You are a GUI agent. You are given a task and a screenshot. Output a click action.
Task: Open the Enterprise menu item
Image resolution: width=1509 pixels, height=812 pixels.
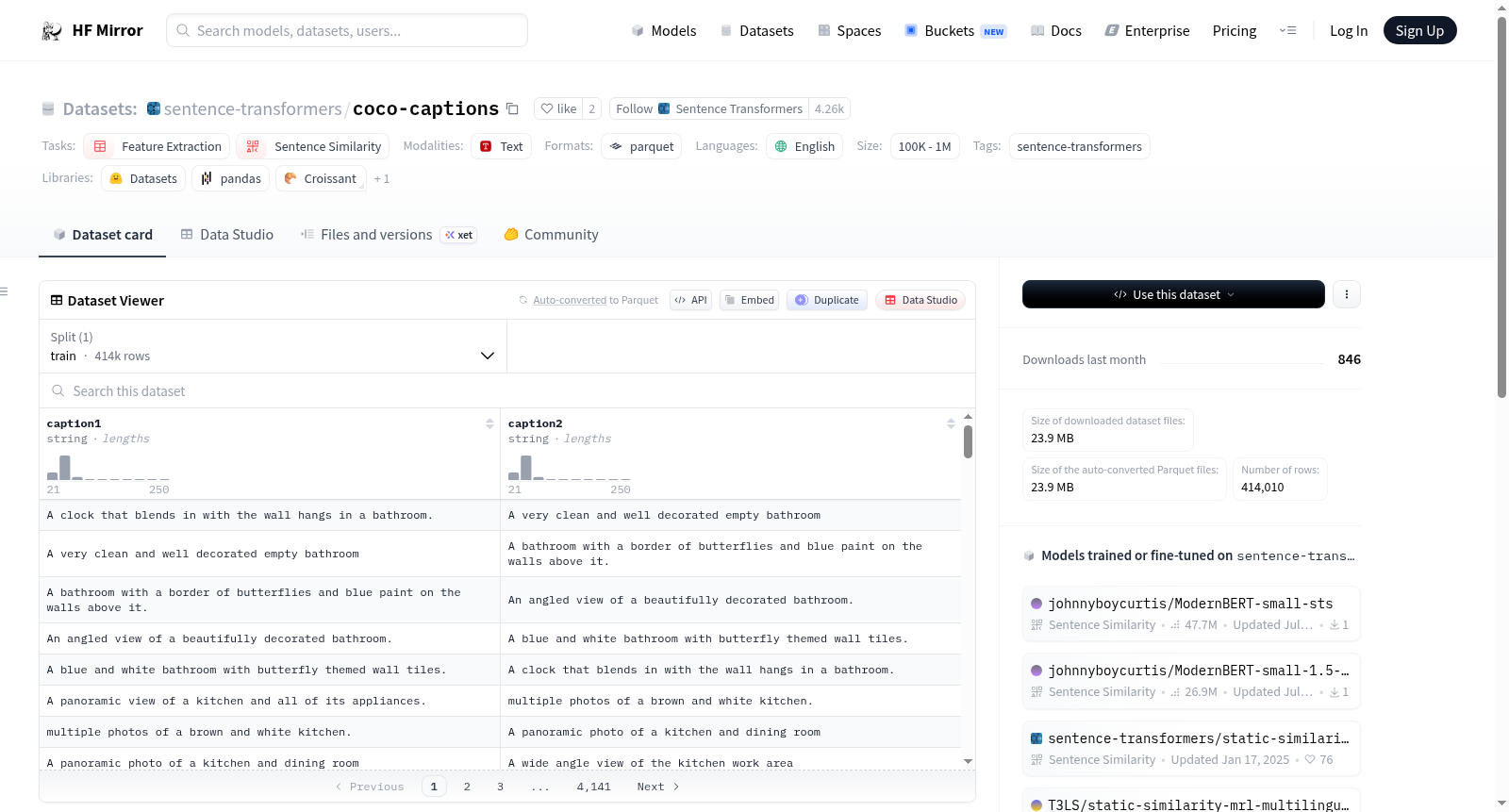[x=1147, y=31]
